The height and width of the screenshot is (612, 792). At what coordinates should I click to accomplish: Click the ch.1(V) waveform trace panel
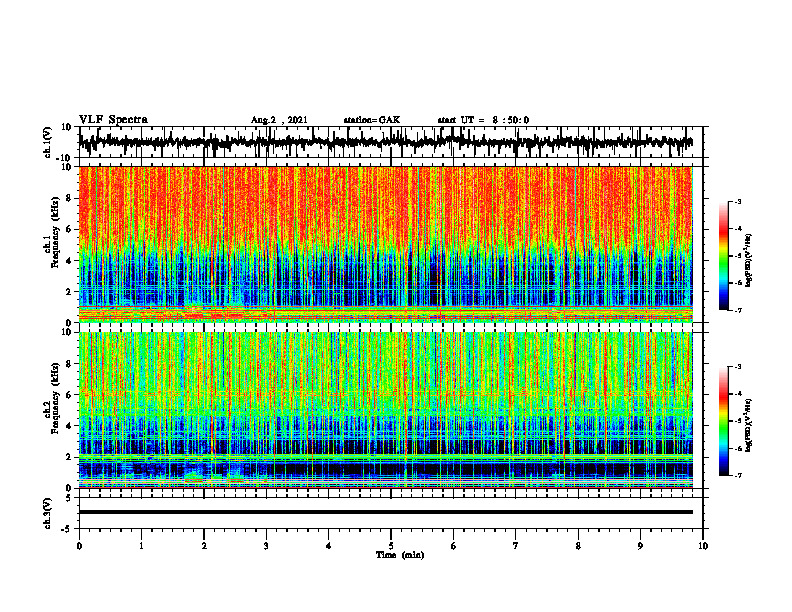pos(391,142)
